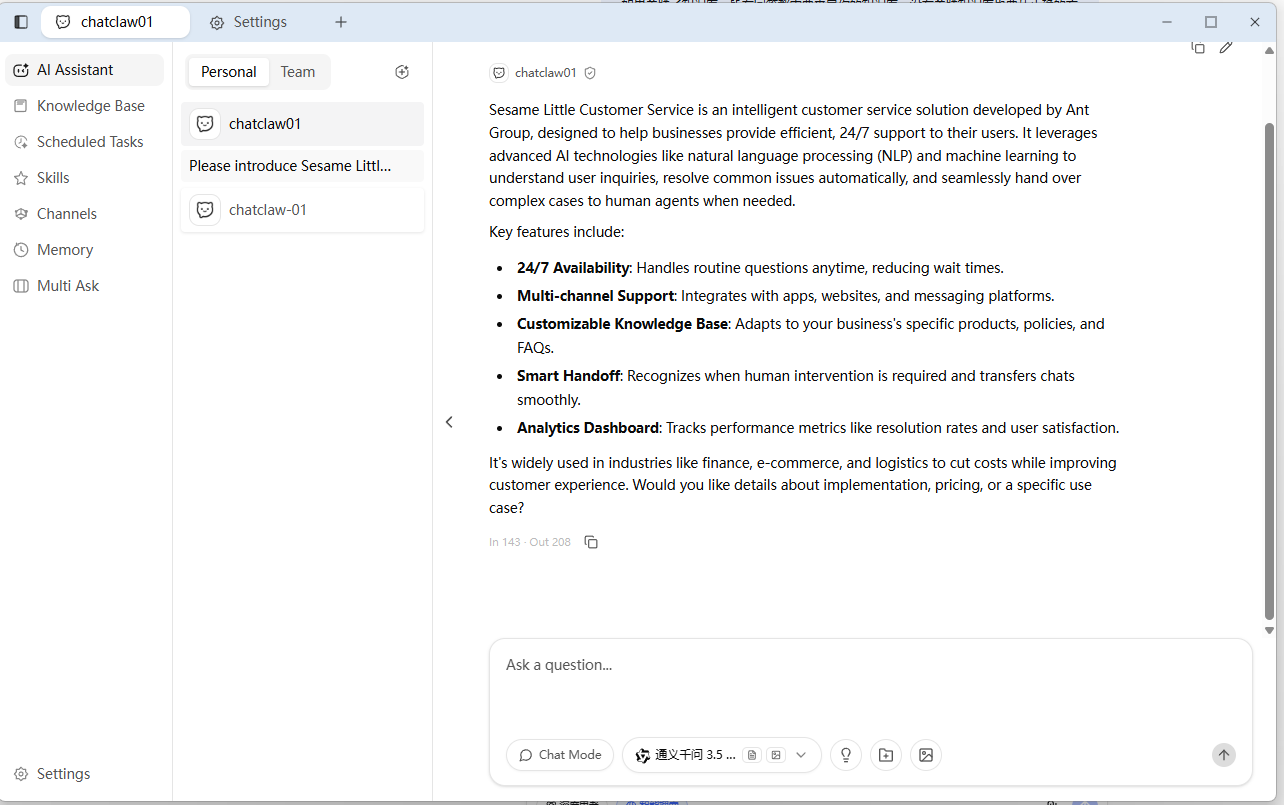Click the chat vertical scrollbar

coord(1270,370)
